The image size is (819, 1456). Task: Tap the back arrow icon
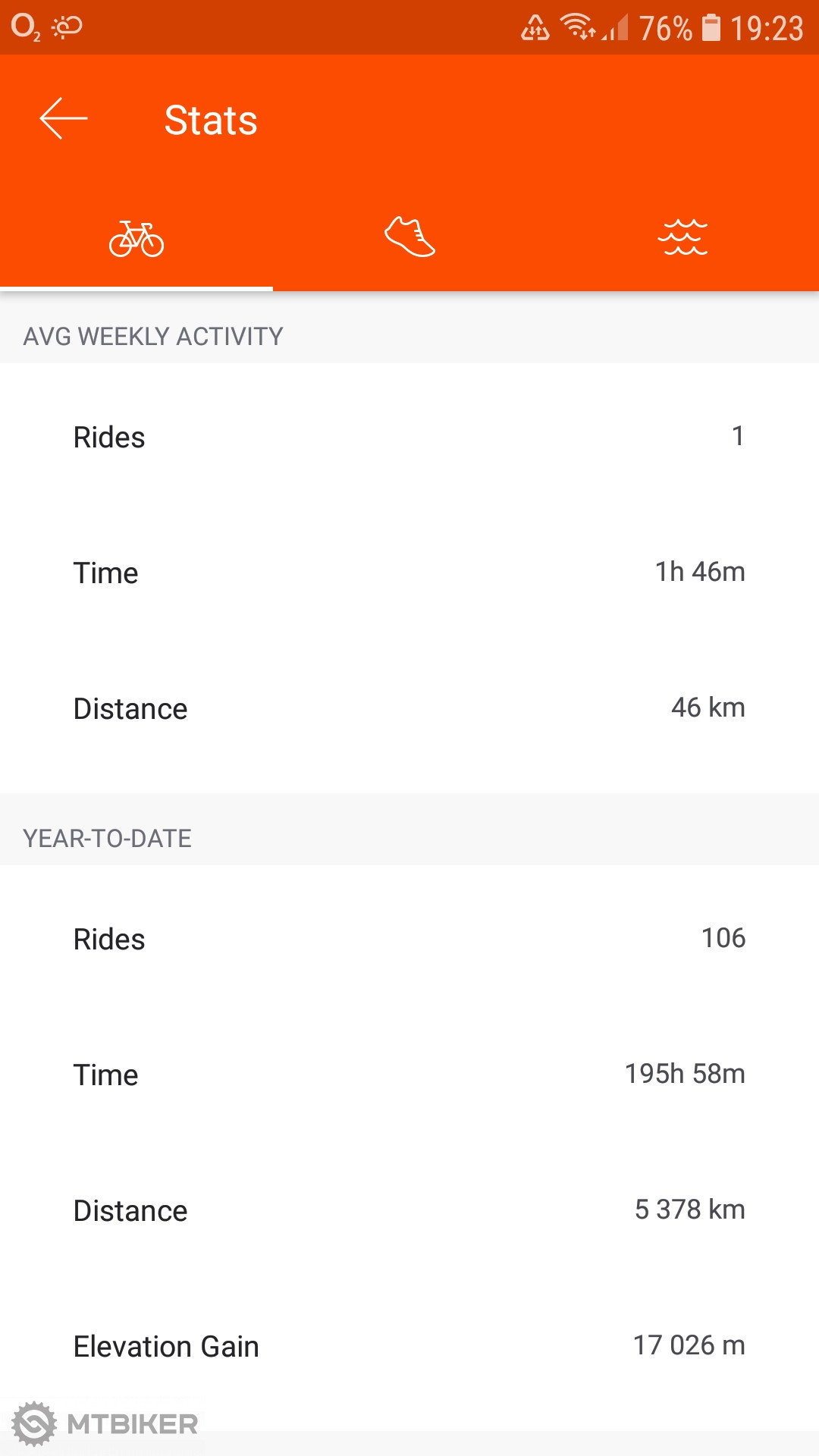click(x=64, y=119)
